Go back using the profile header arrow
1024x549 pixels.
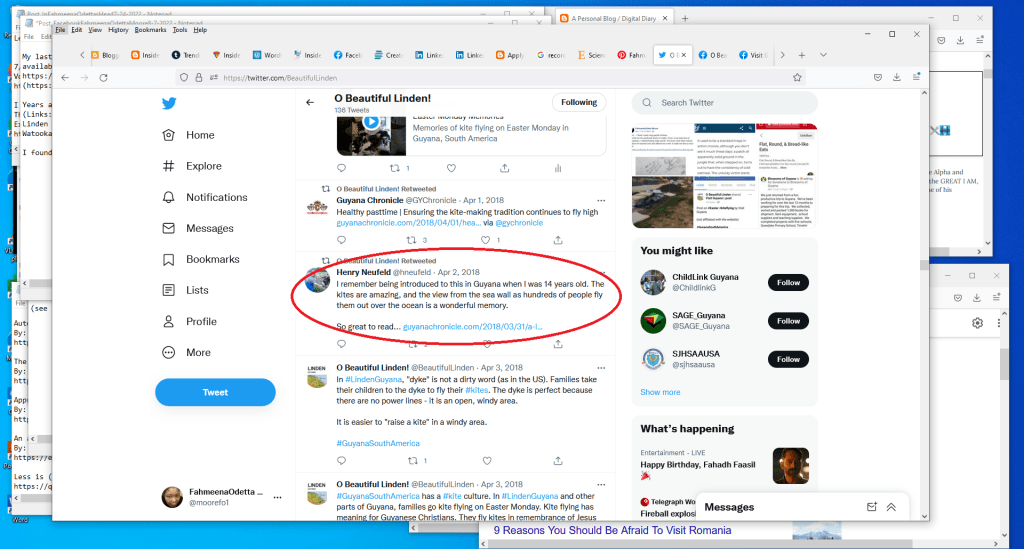tap(311, 102)
